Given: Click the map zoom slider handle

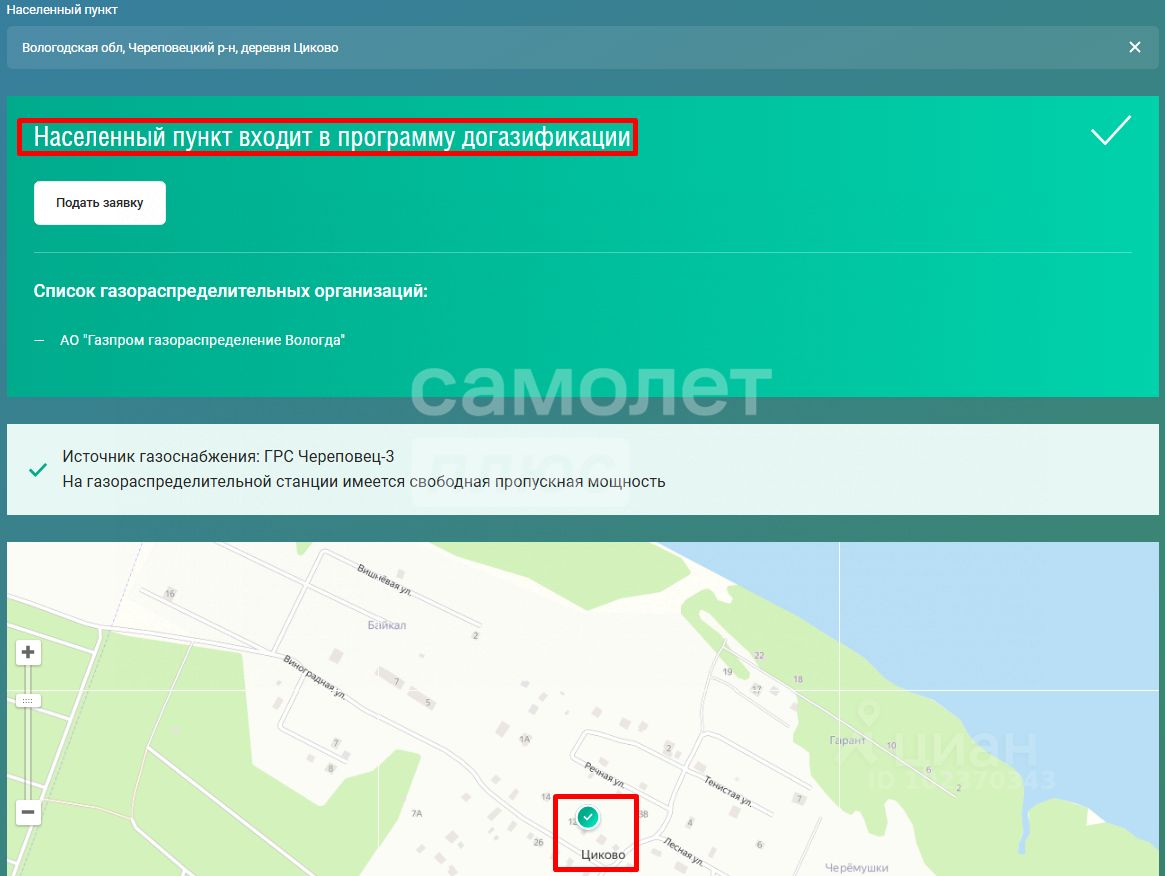Looking at the screenshot, I should coord(27,701).
